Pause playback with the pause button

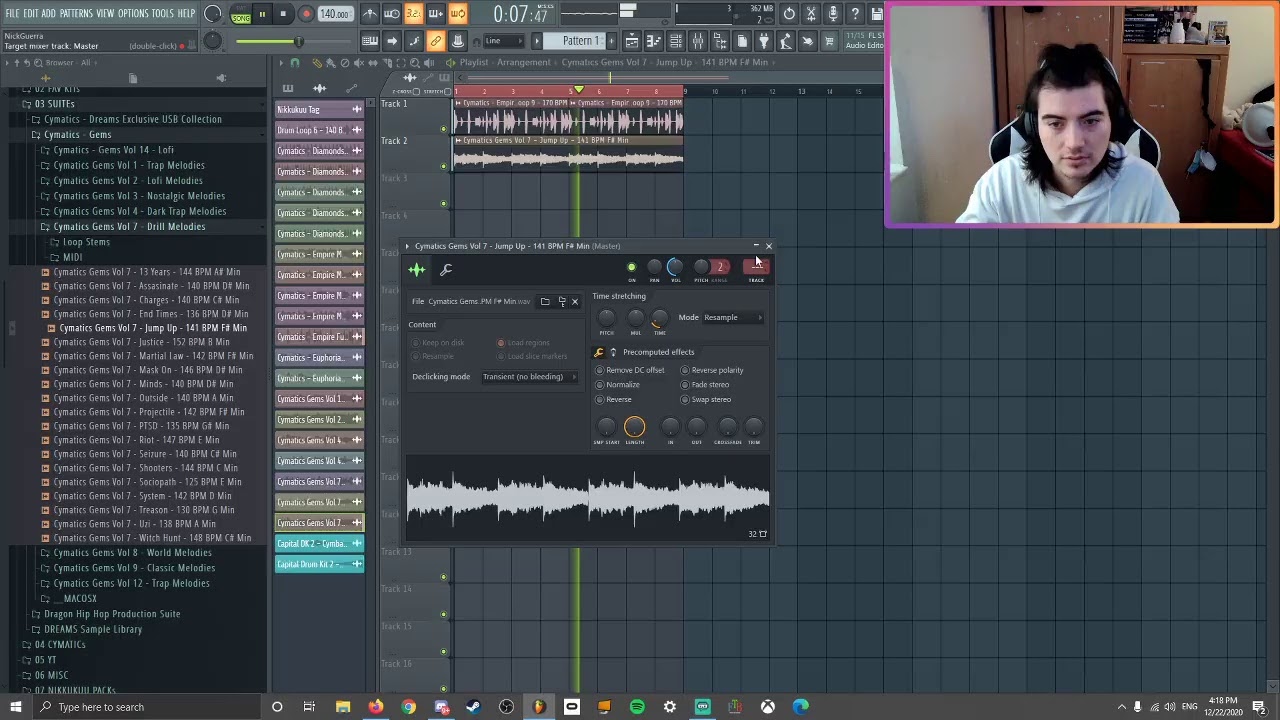(262, 14)
